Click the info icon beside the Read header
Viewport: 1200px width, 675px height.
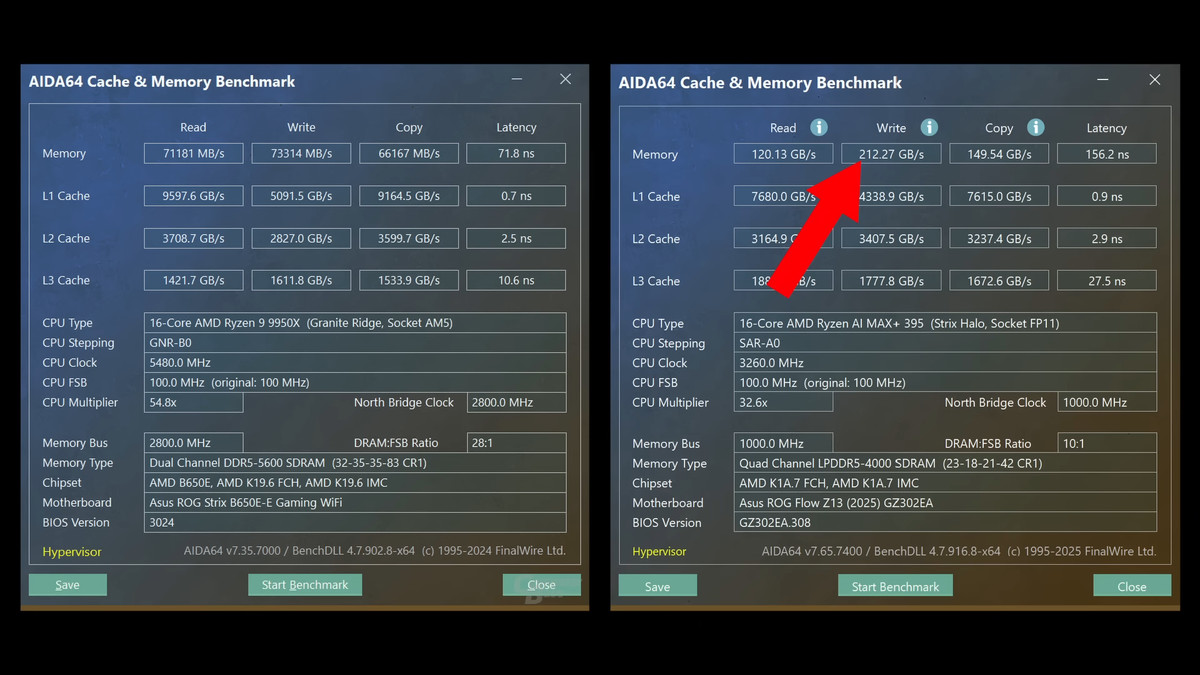coord(818,127)
